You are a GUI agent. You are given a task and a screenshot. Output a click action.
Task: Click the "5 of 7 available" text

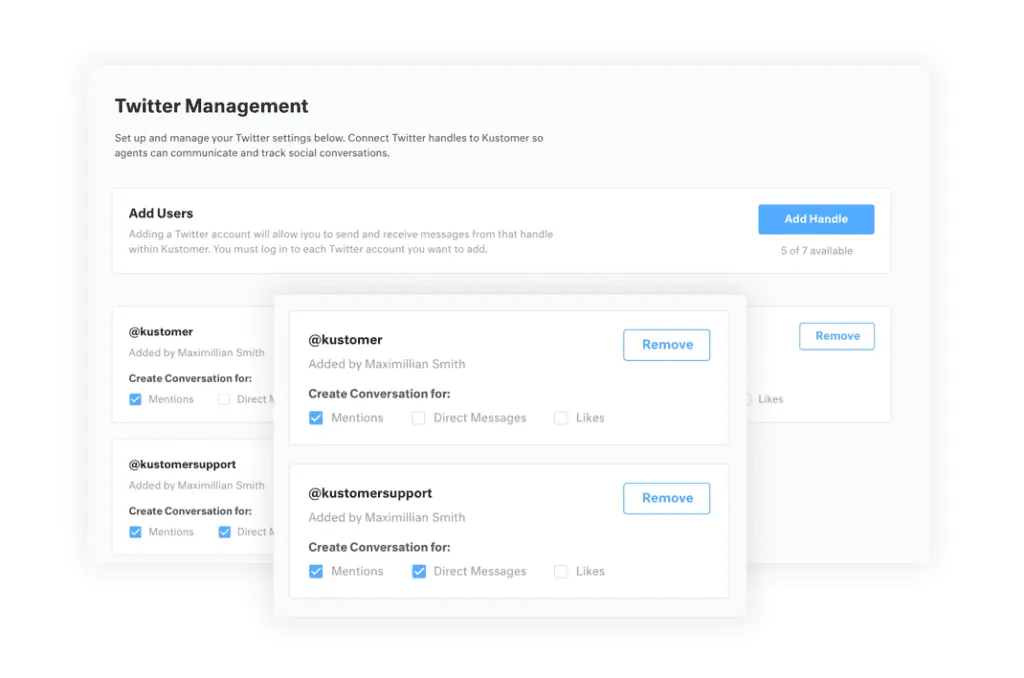816,251
